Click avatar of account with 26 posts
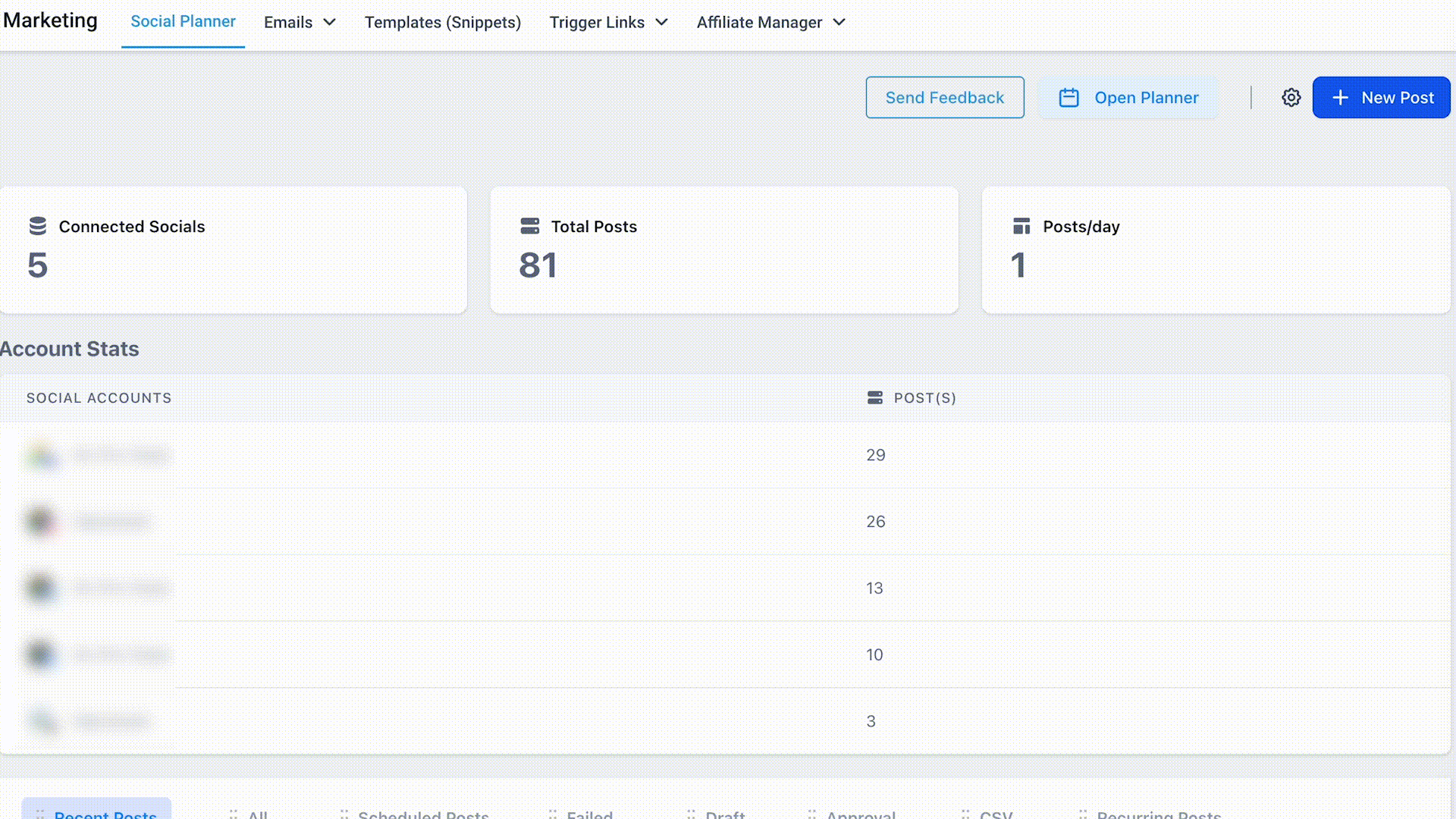Image resolution: width=1456 pixels, height=819 pixels. coord(40,522)
